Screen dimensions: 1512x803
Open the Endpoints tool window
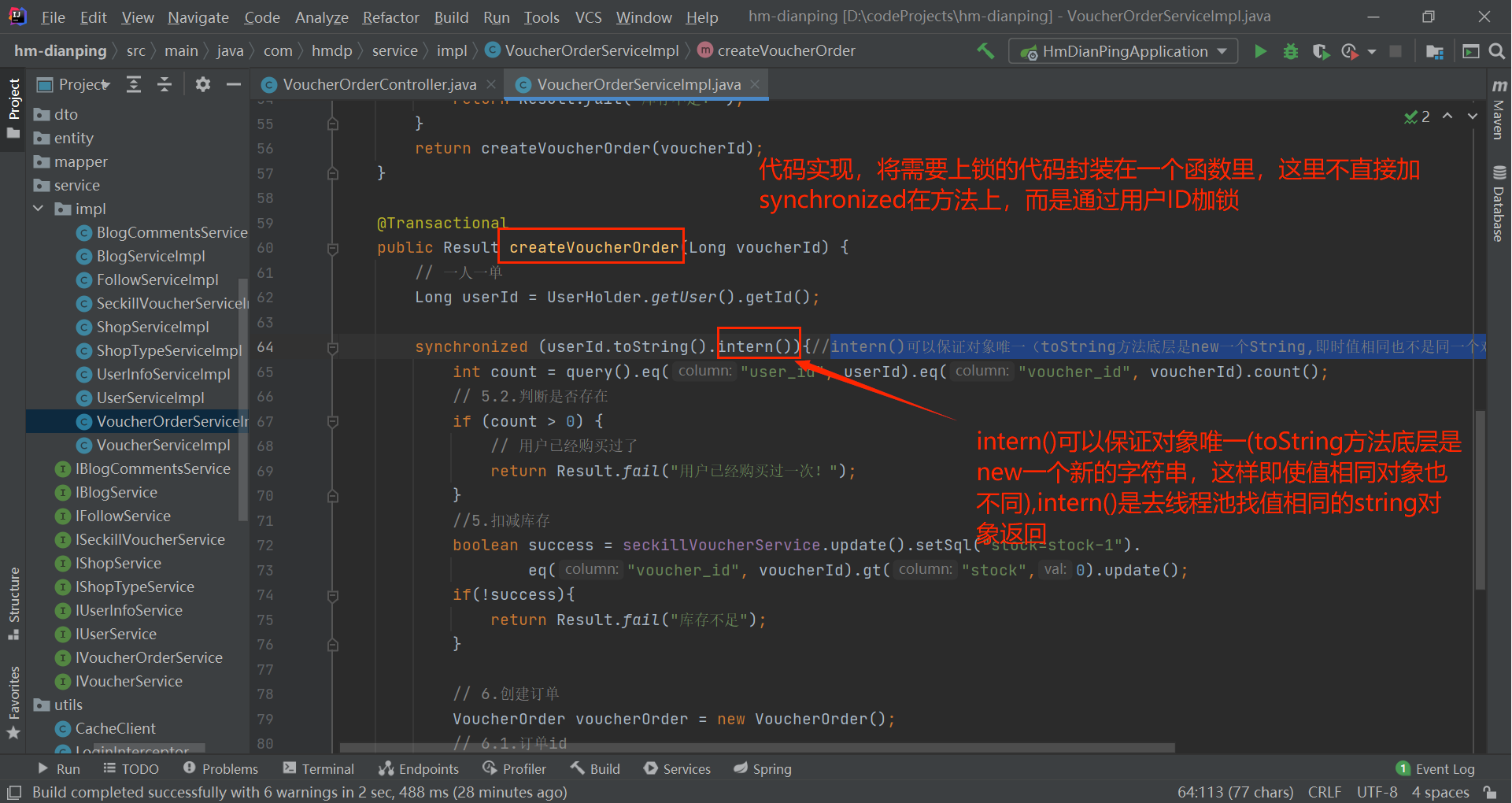click(419, 769)
